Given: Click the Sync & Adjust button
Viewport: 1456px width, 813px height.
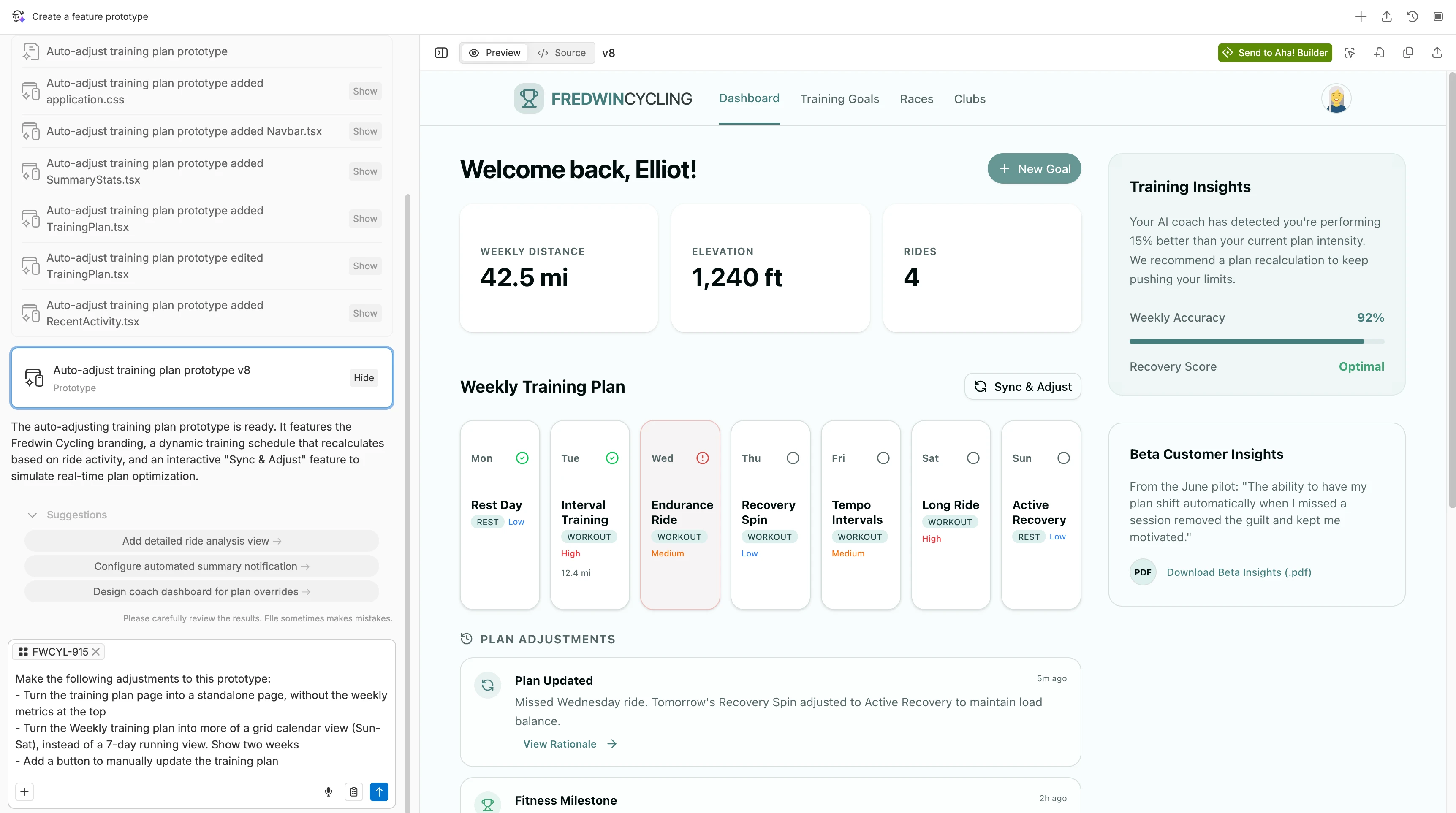Looking at the screenshot, I should tap(1022, 386).
